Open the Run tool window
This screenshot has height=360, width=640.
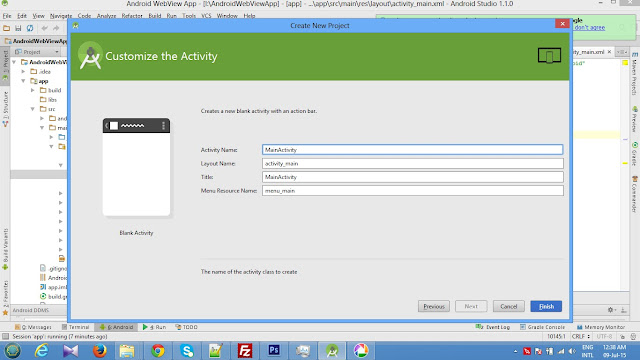coord(154,327)
